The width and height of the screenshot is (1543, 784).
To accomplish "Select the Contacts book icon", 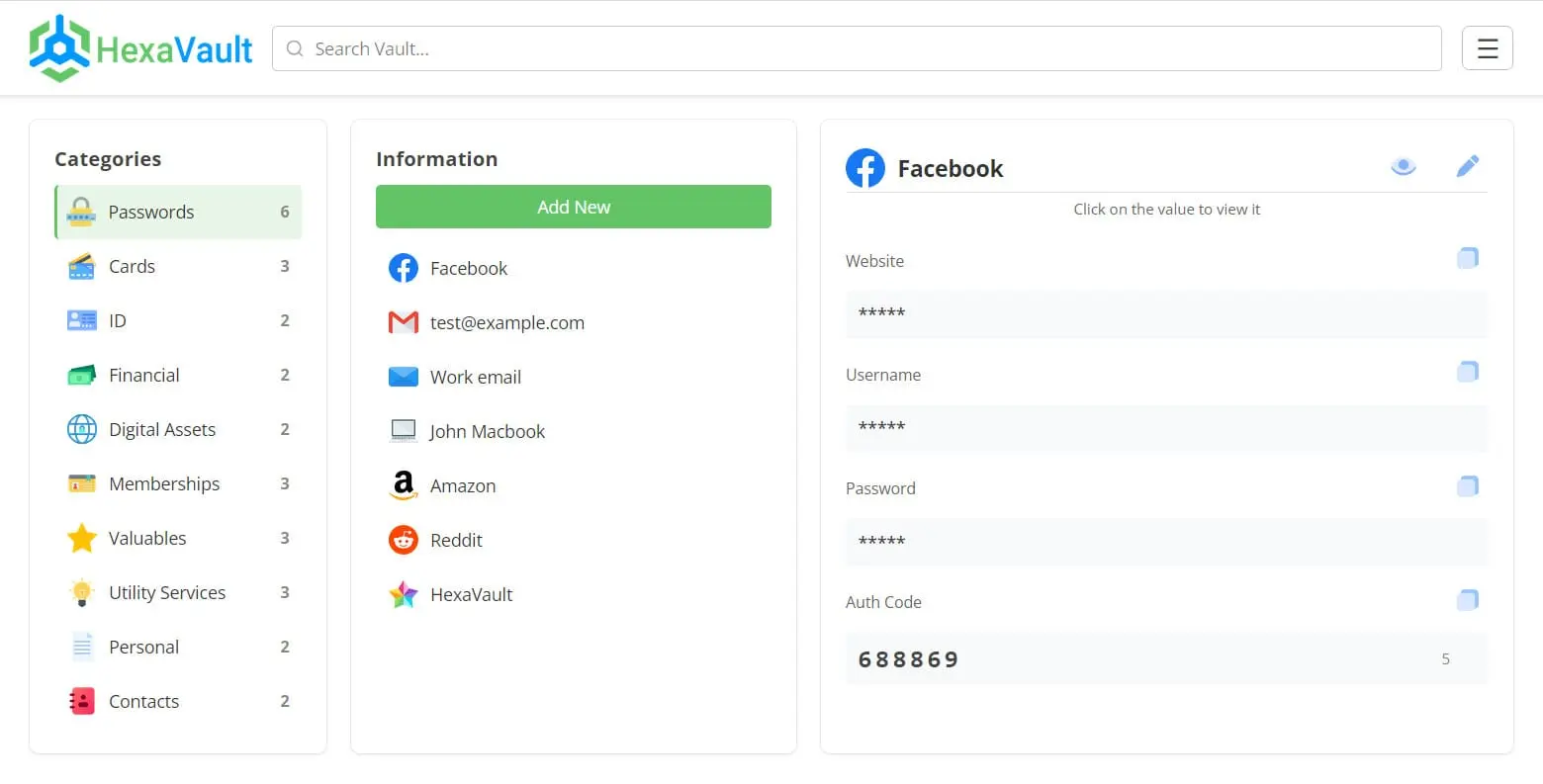I will (x=81, y=701).
